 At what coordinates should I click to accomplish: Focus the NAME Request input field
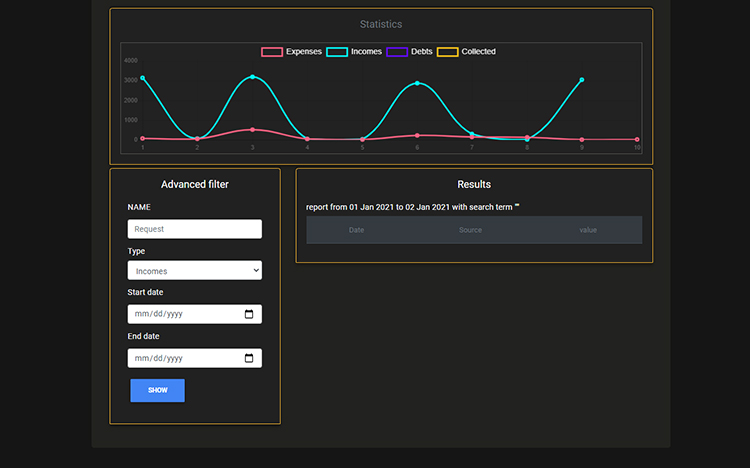195,229
